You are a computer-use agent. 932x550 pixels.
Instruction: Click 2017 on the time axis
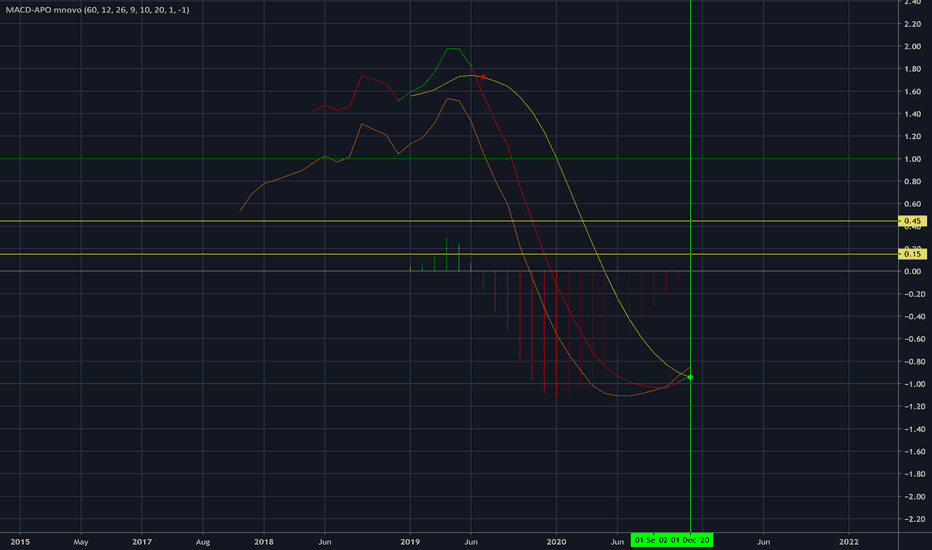click(141, 542)
